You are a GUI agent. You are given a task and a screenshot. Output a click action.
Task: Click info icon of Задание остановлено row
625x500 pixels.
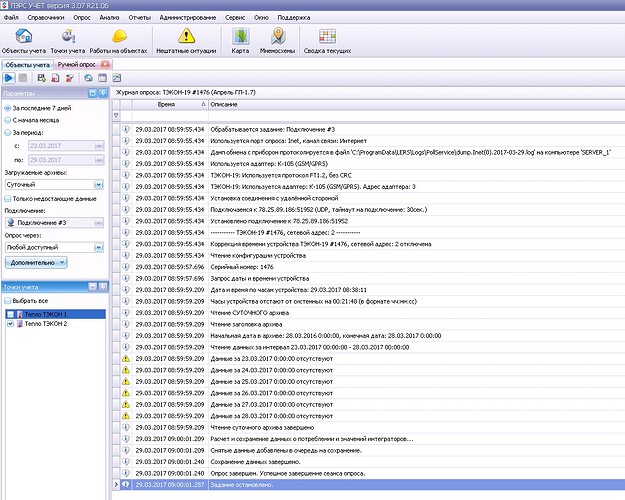click(x=126, y=484)
